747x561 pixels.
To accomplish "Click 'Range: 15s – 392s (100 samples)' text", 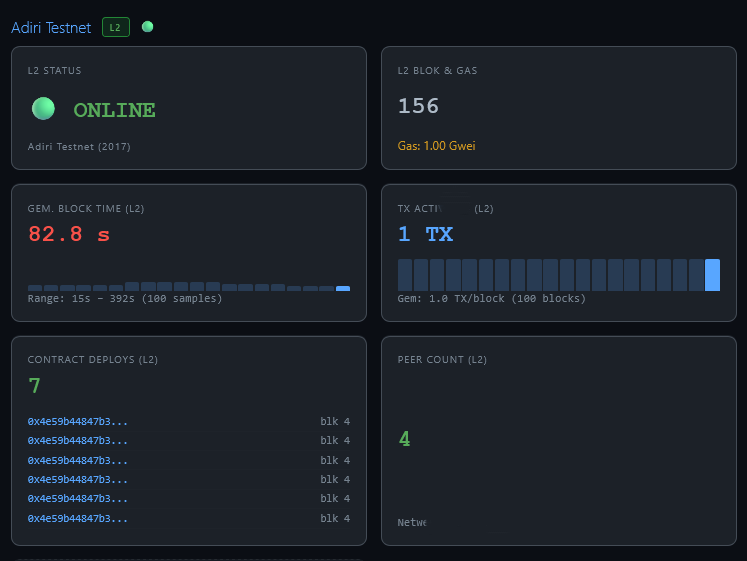I will 125,299.
